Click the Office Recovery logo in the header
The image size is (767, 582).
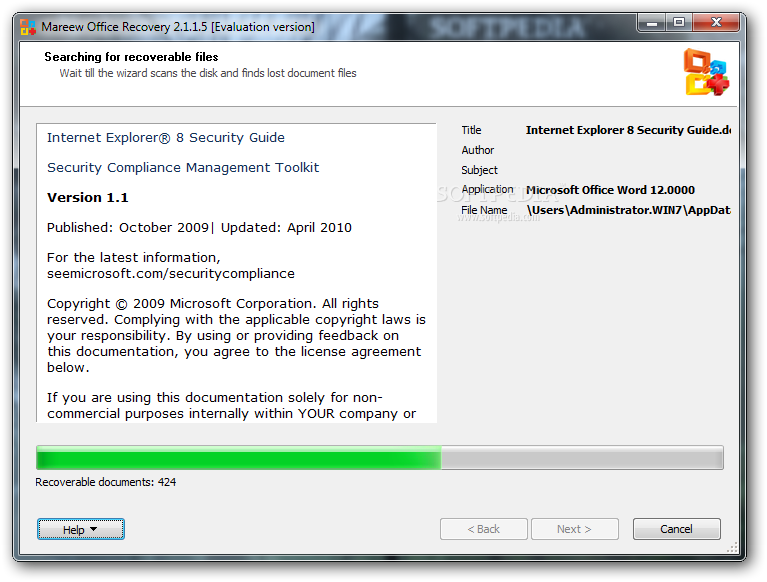[x=706, y=72]
